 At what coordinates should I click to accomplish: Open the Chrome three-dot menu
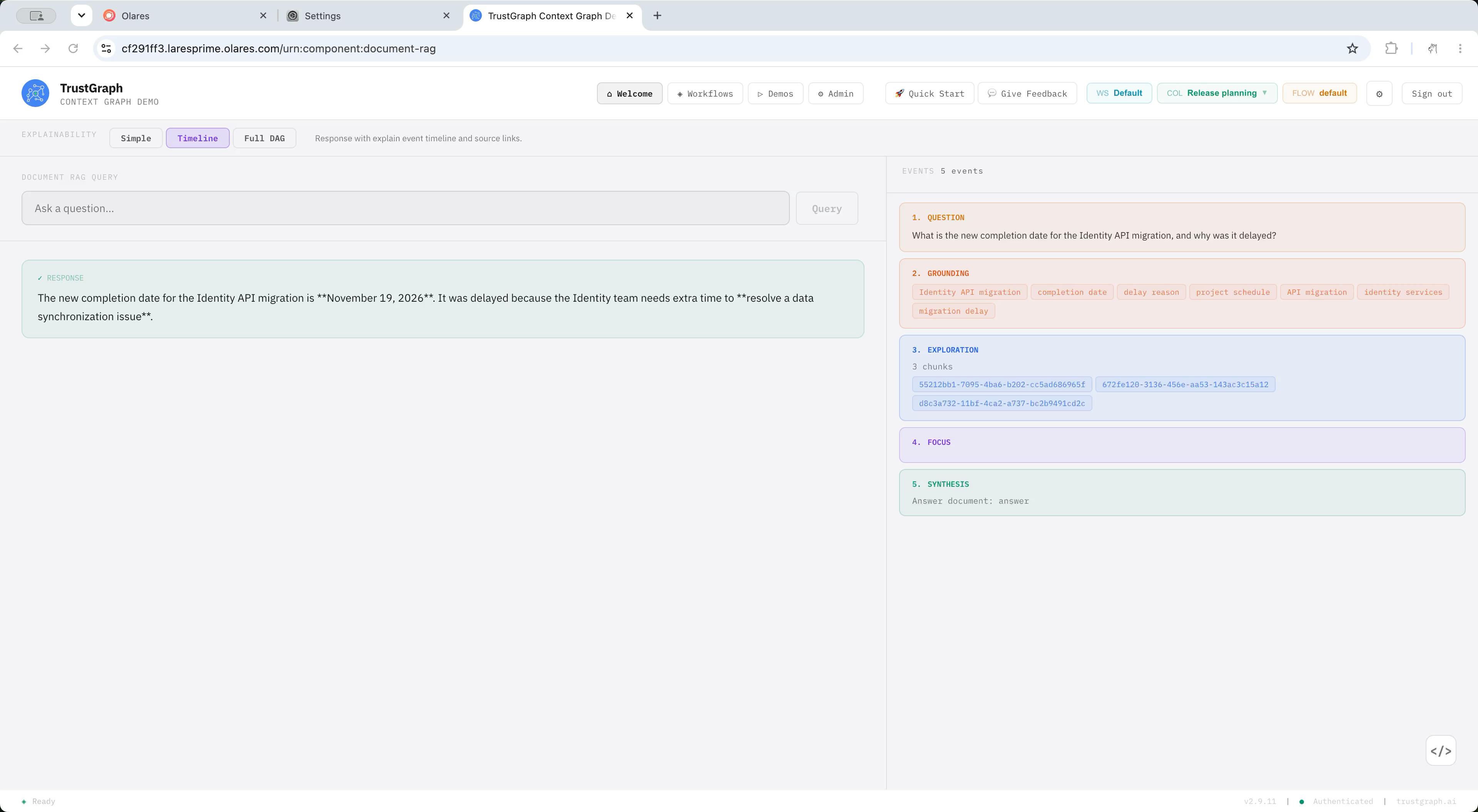click(x=1460, y=48)
